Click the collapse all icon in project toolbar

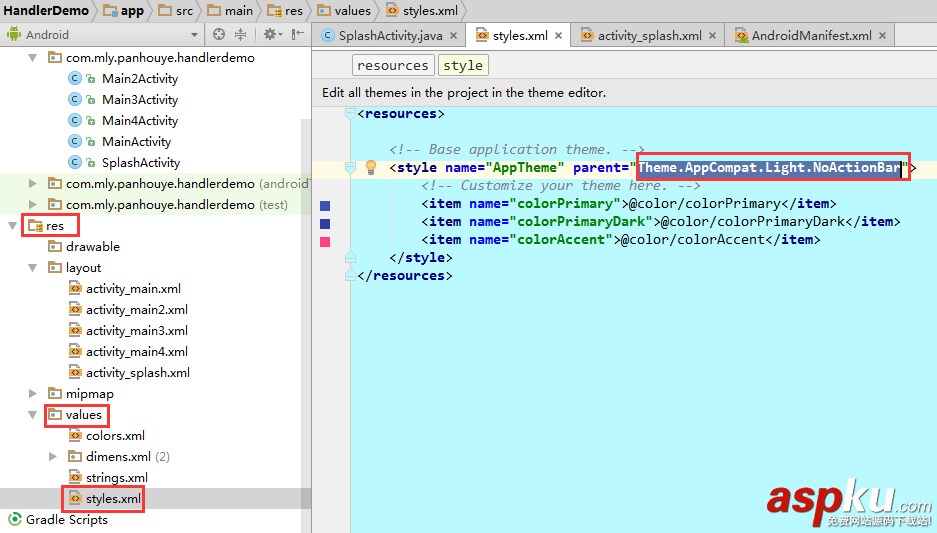click(x=240, y=35)
